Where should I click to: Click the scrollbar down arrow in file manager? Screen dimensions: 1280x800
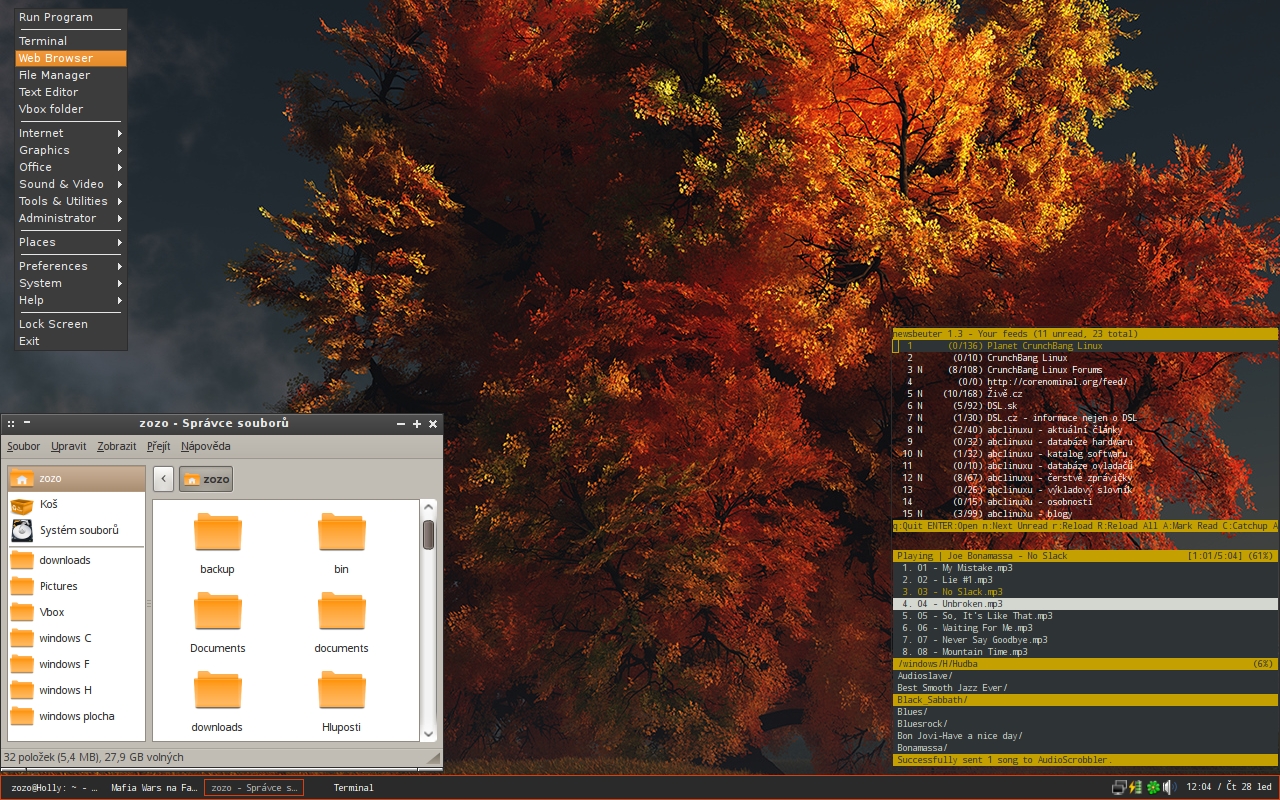point(428,733)
